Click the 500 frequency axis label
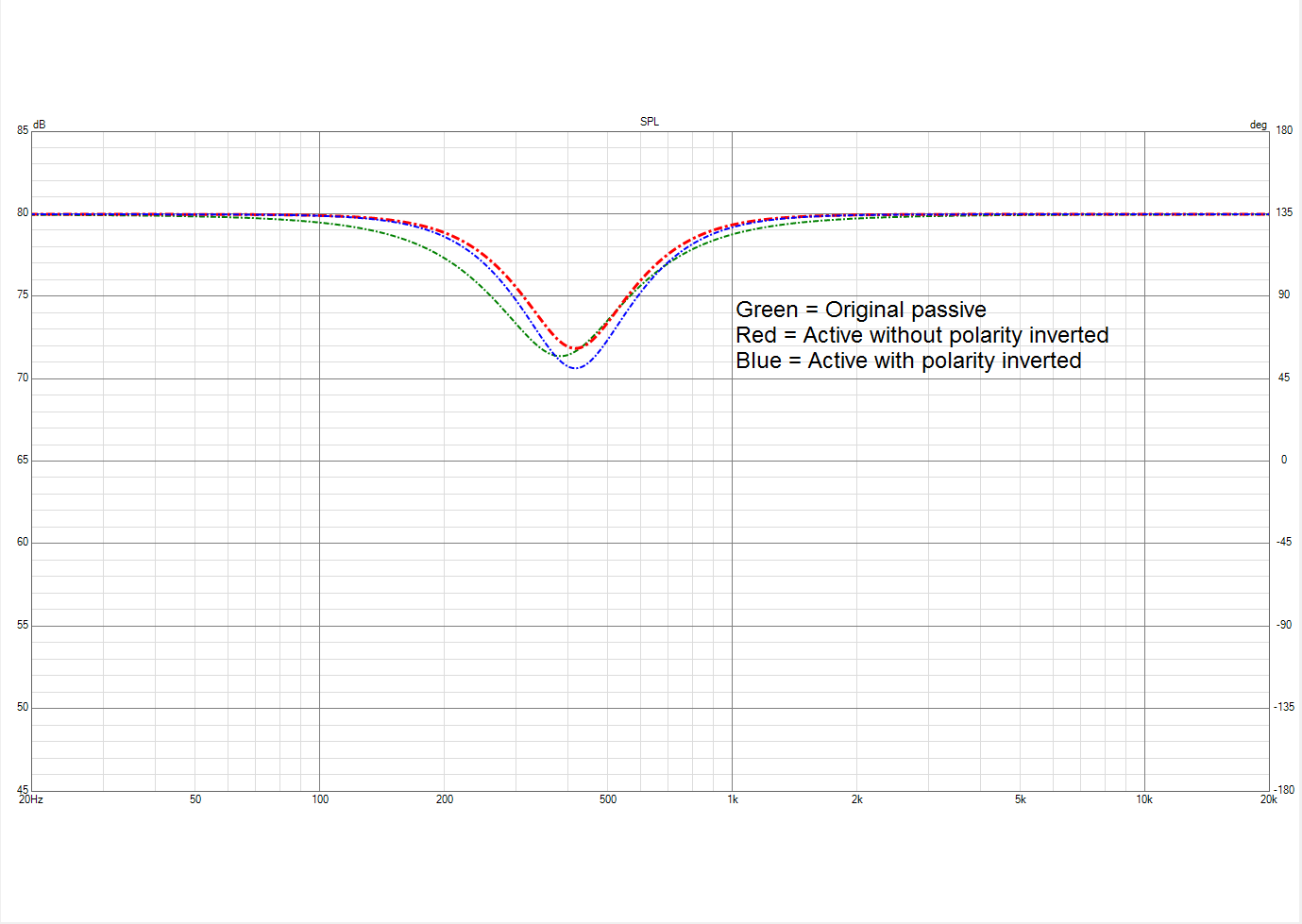This screenshot has height=924, width=1302. (x=608, y=799)
